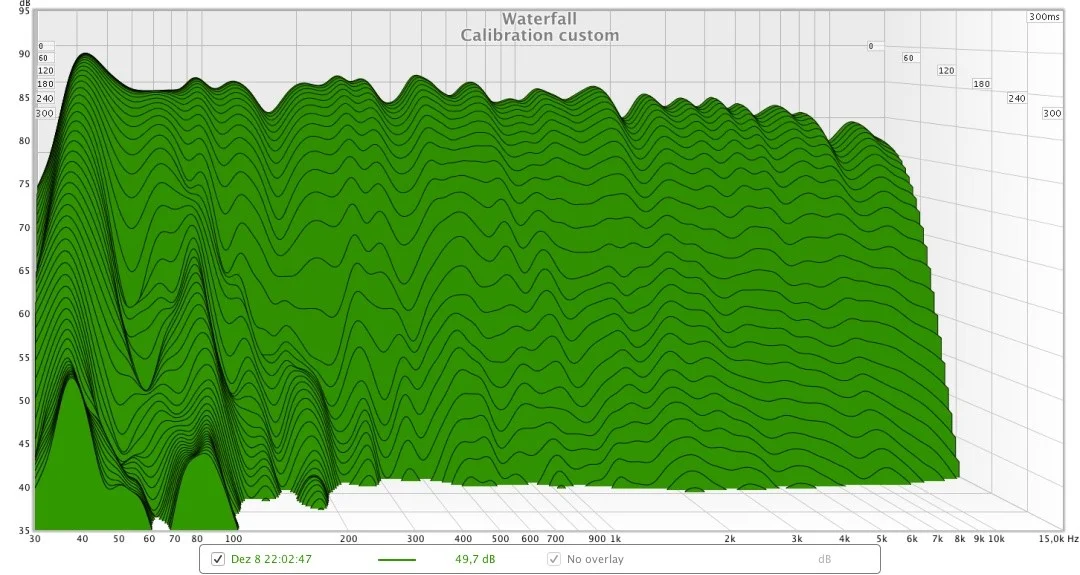The height and width of the screenshot is (575, 1080).
Task: Click the 15,0k Hz axis end label
Action: (x=1059, y=539)
